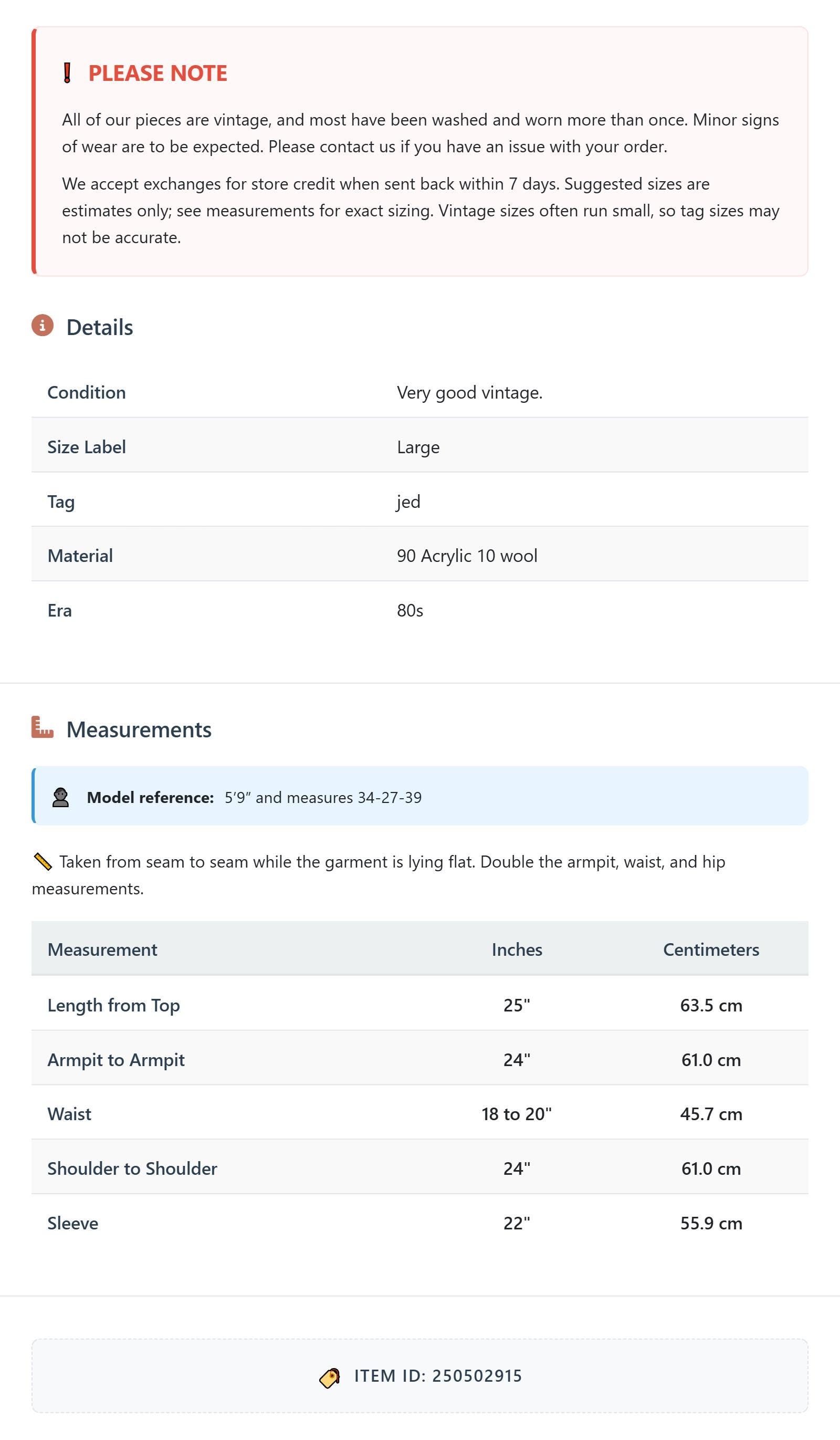Screen dimensions: 840x1440
Task: Click the Centimeters column header
Action: [711, 949]
